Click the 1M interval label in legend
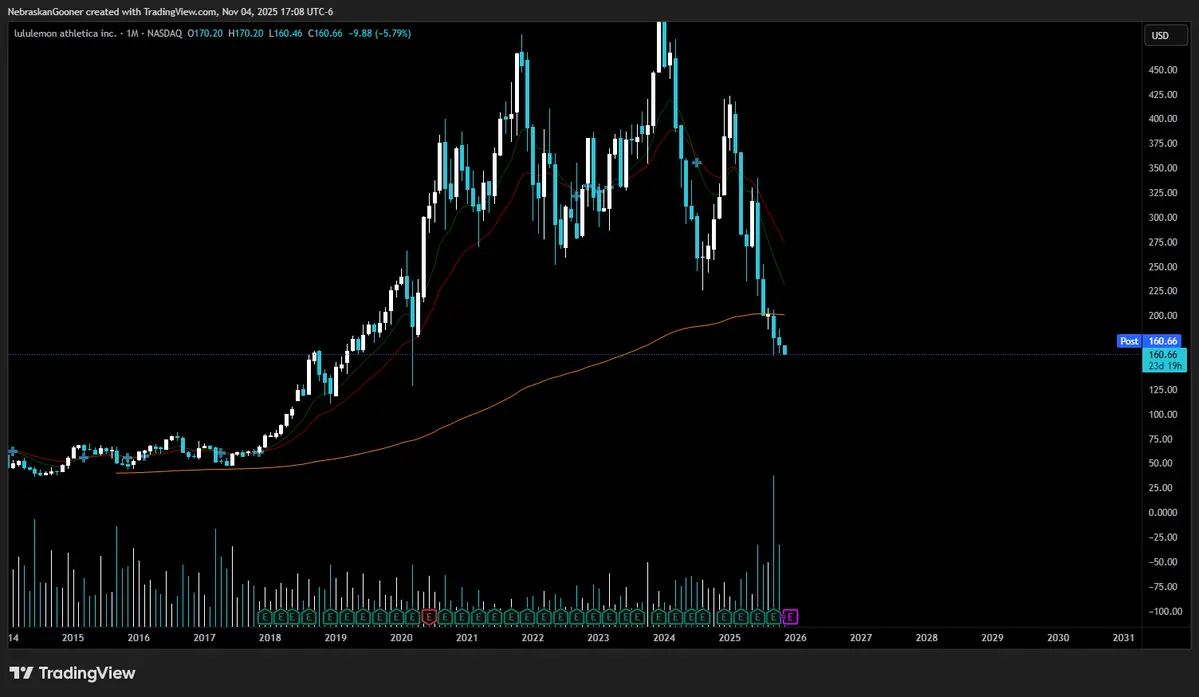The image size is (1199, 697). 132,34
